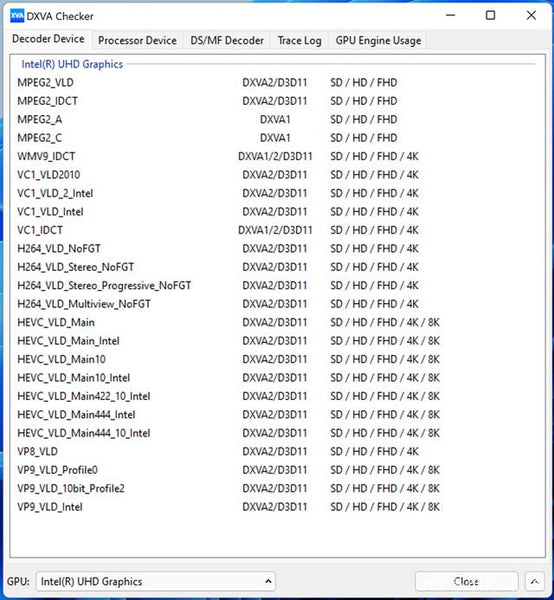Click the small chevron button beside Close
The height and width of the screenshot is (600, 554).
click(534, 582)
